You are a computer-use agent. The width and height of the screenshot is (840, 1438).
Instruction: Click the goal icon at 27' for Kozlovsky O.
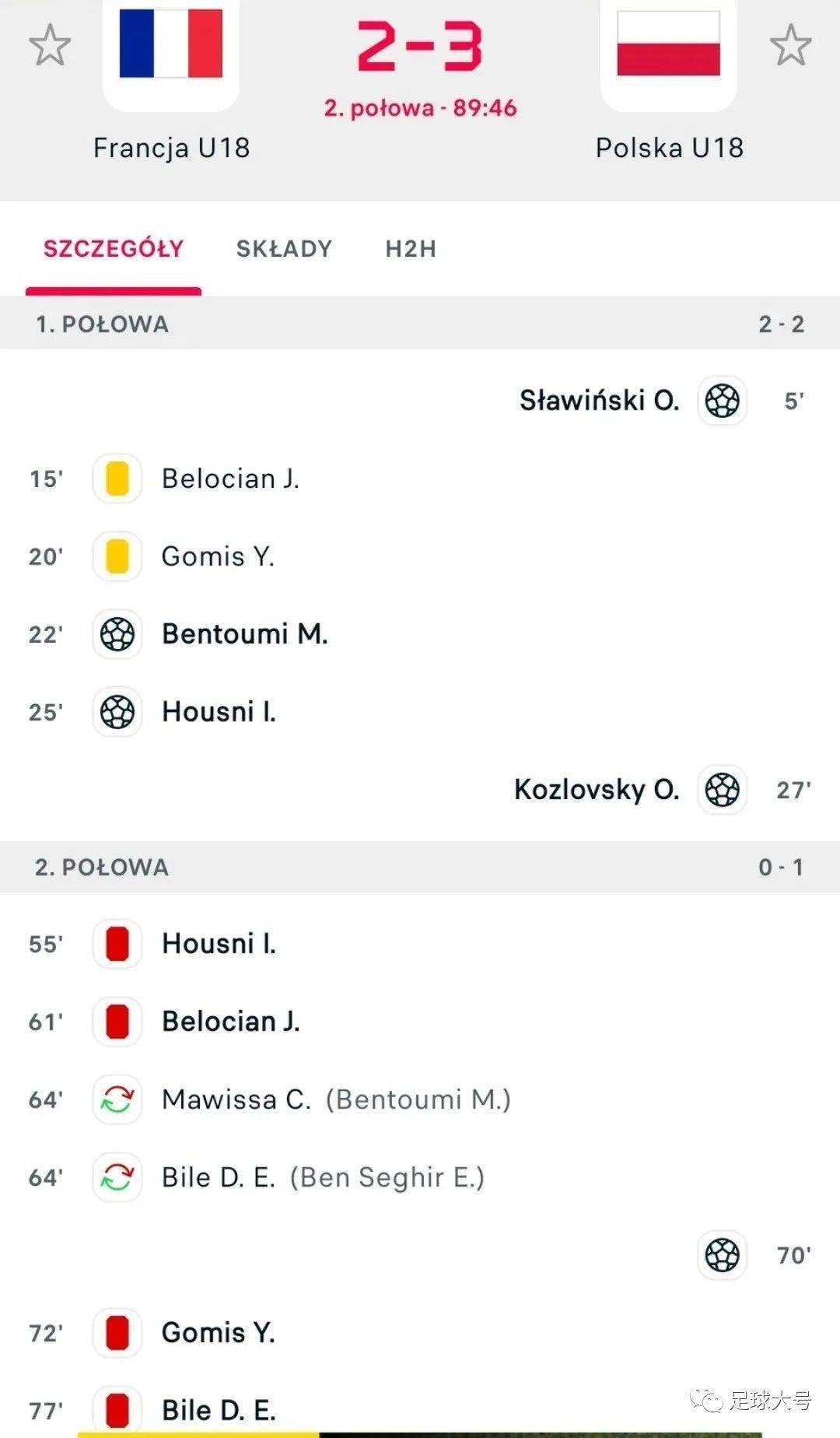(x=723, y=790)
